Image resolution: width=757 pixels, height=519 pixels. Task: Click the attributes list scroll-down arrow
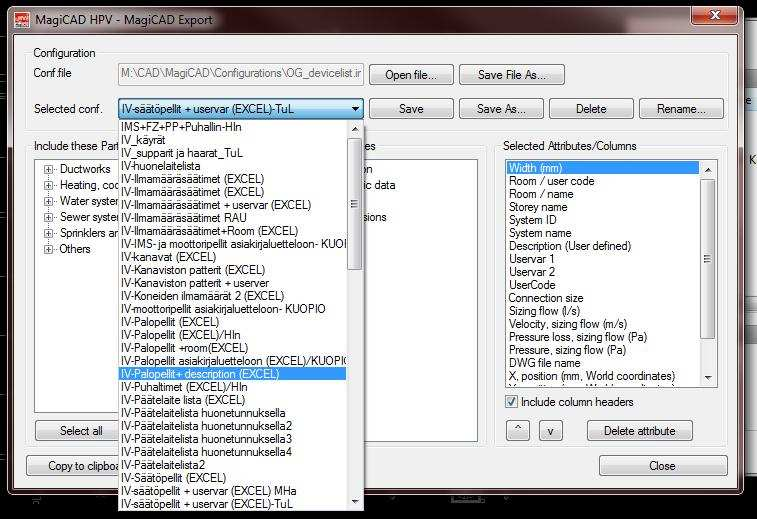click(708, 378)
